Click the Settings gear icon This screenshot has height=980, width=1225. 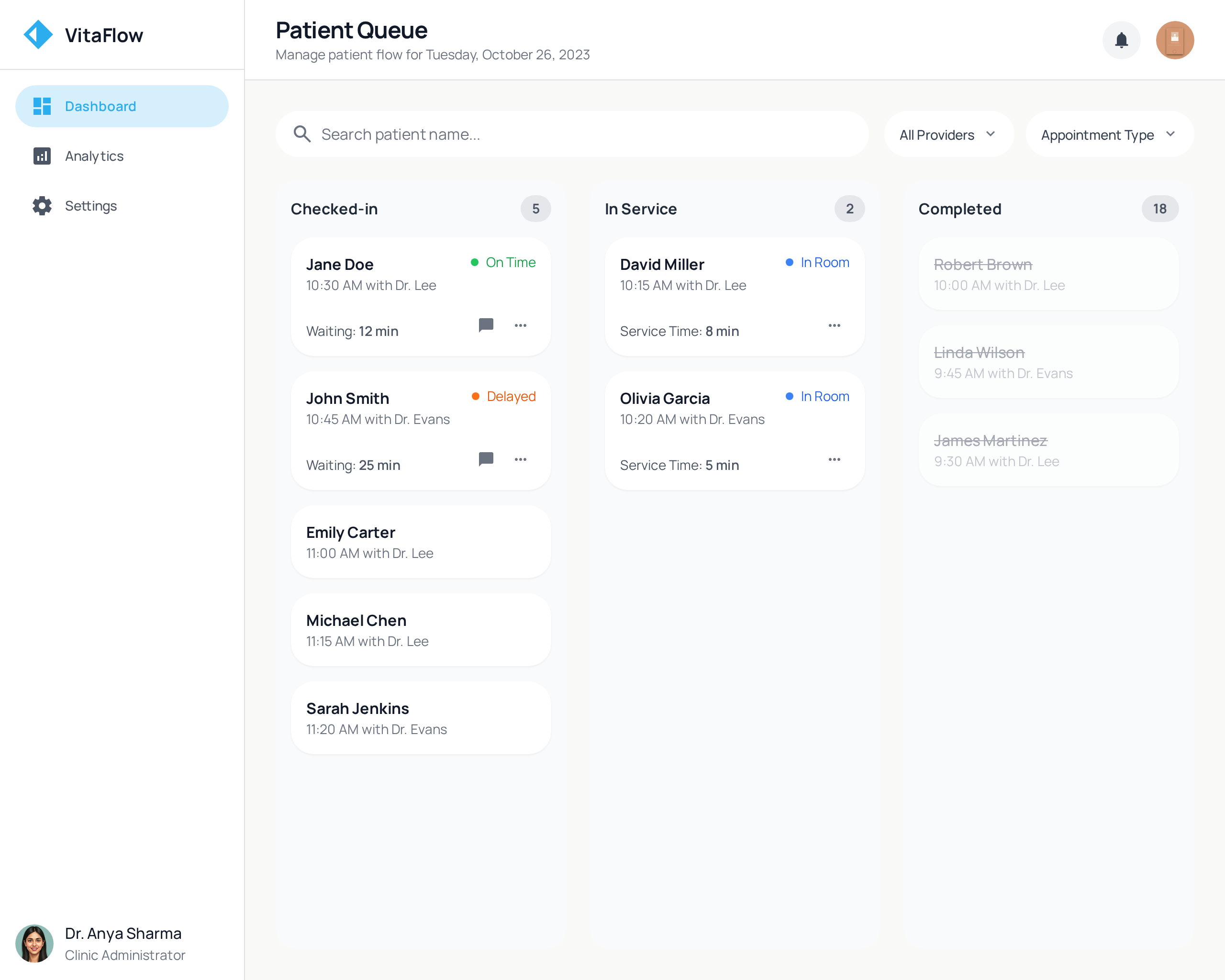[42, 206]
